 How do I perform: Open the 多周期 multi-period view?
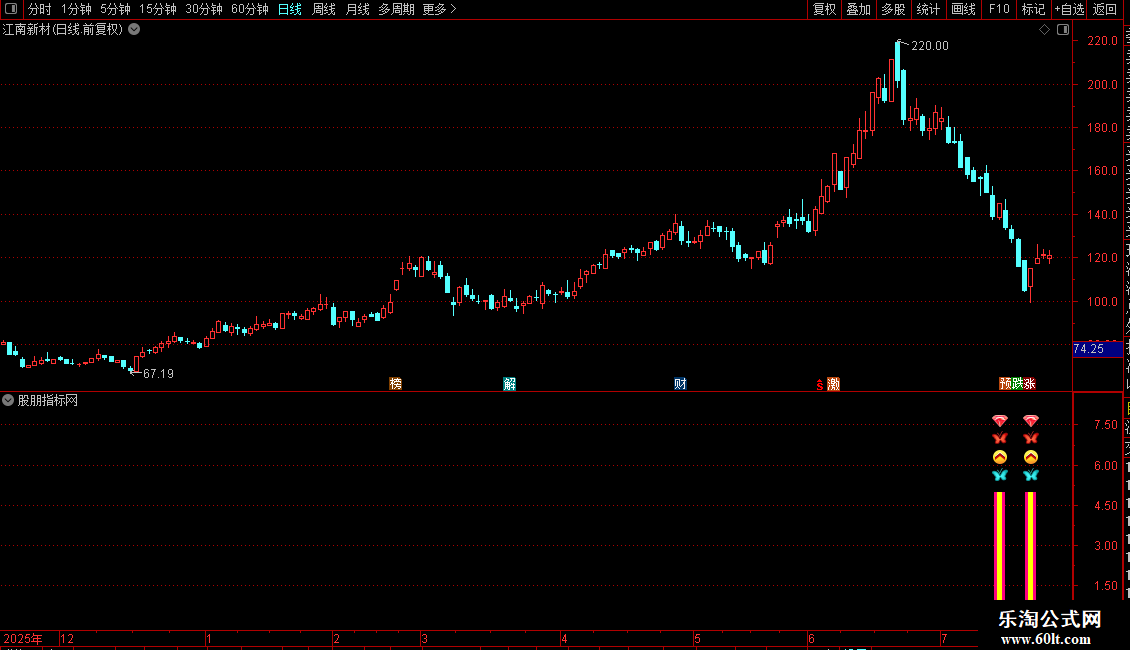(396, 9)
